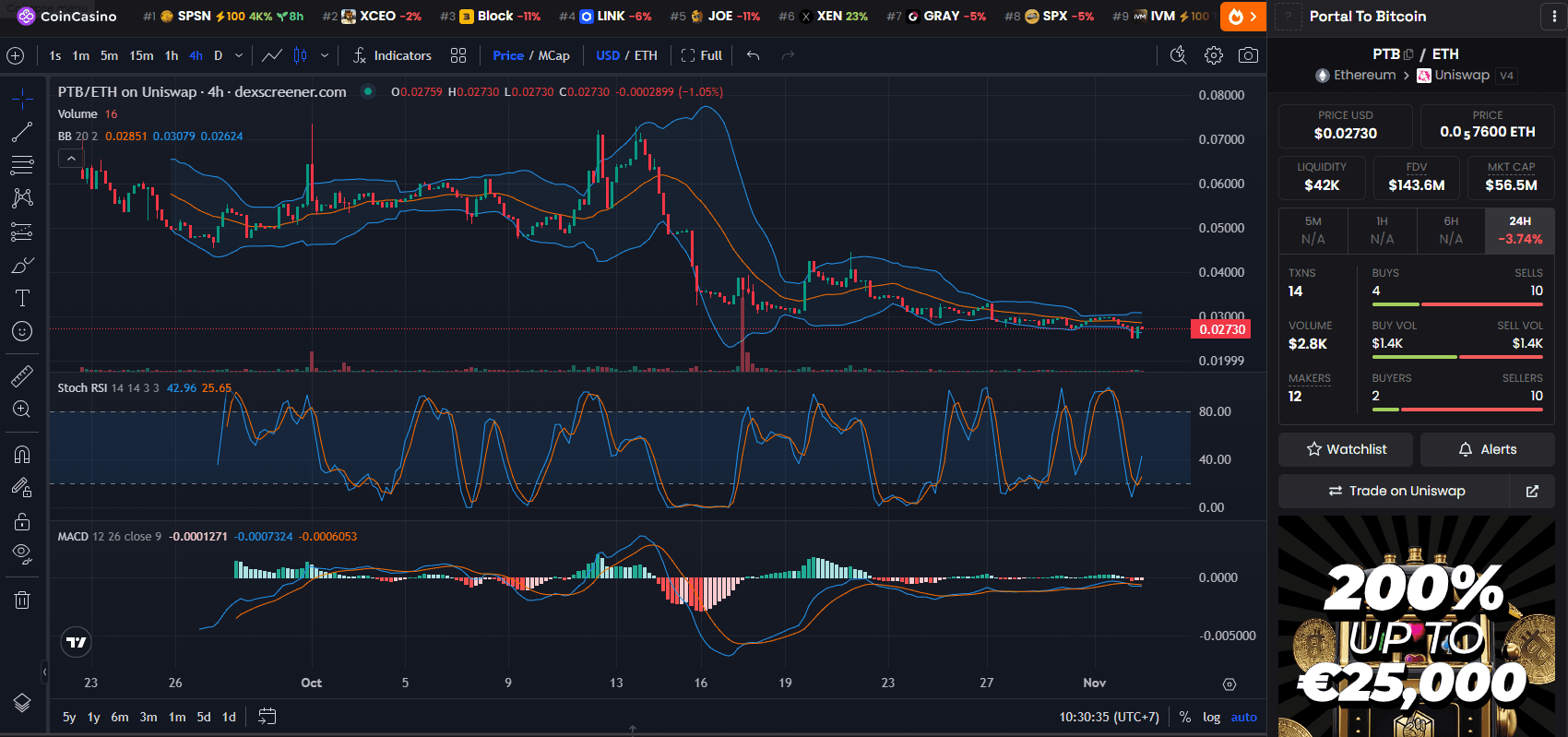Select the 1h timeframe
This screenshot has width=1568, height=737.
coord(172,55)
